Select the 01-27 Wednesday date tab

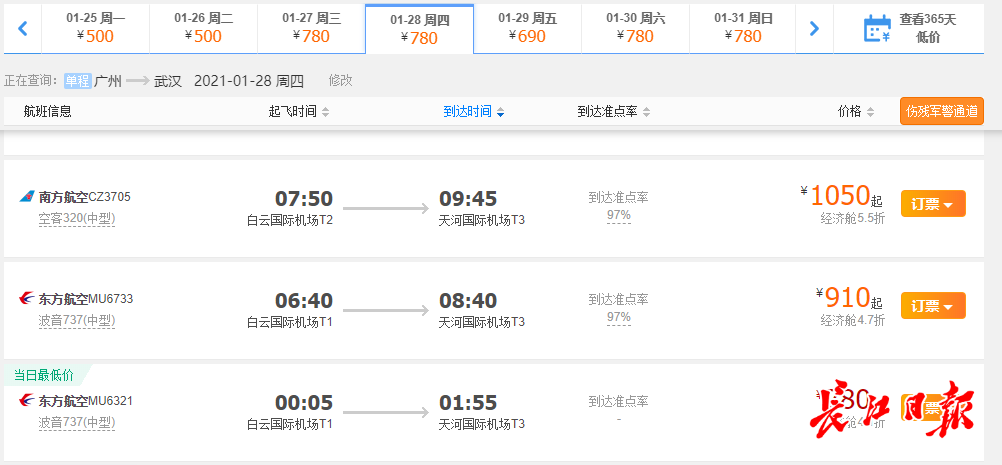(312, 28)
